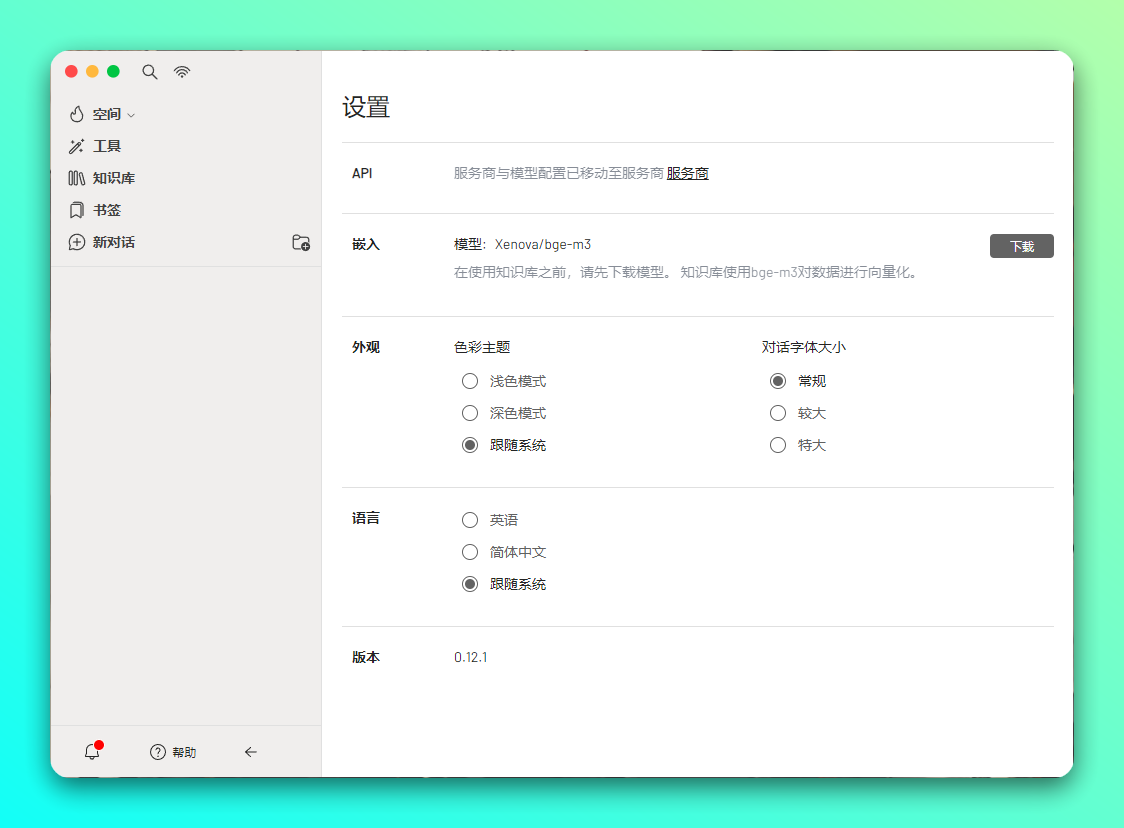This screenshot has width=1124, height=828.
Task: Click the plus circle icon for 新对话
Action: tap(77, 242)
